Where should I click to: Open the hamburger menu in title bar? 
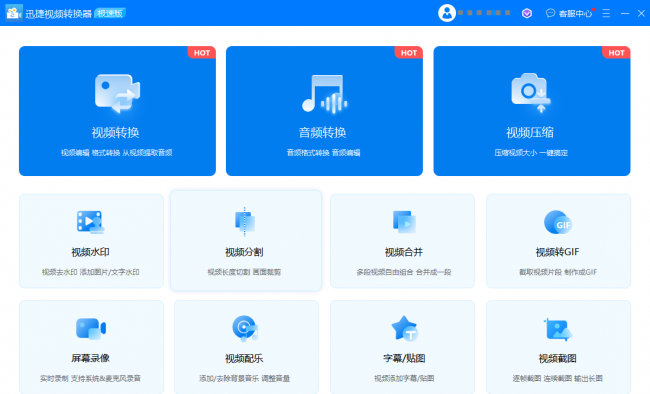coord(606,13)
